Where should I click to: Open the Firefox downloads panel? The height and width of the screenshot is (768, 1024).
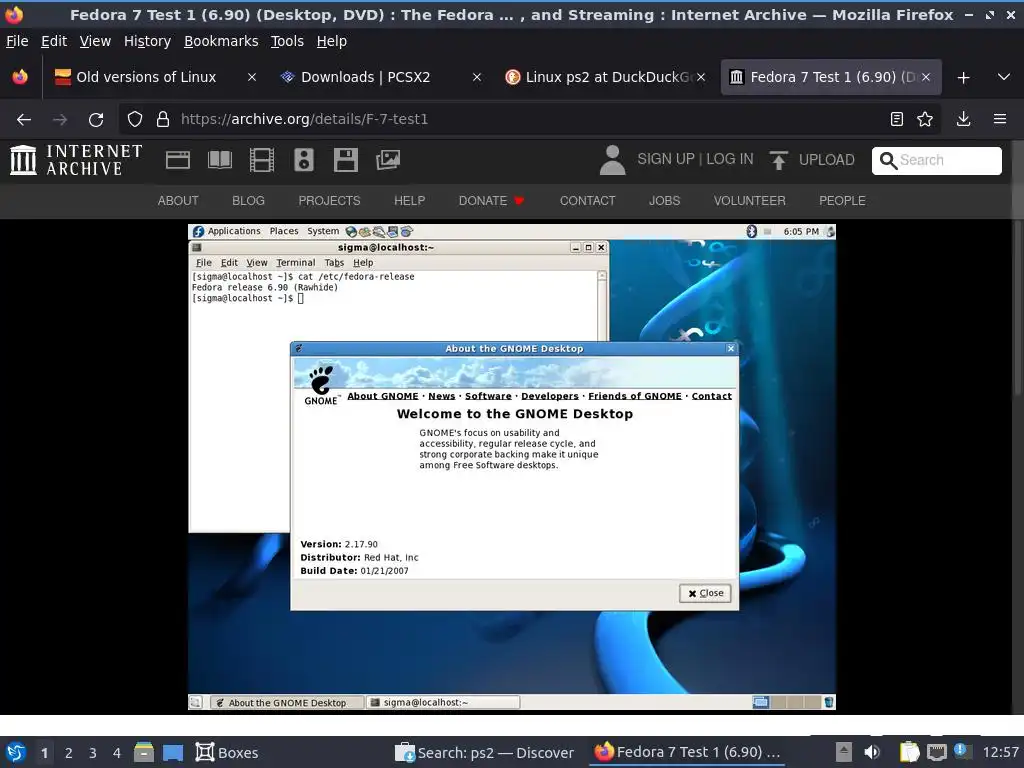point(963,120)
